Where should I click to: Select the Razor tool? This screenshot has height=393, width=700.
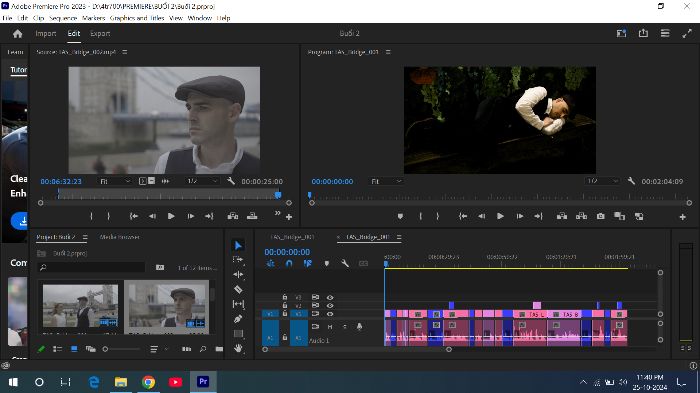[238, 289]
